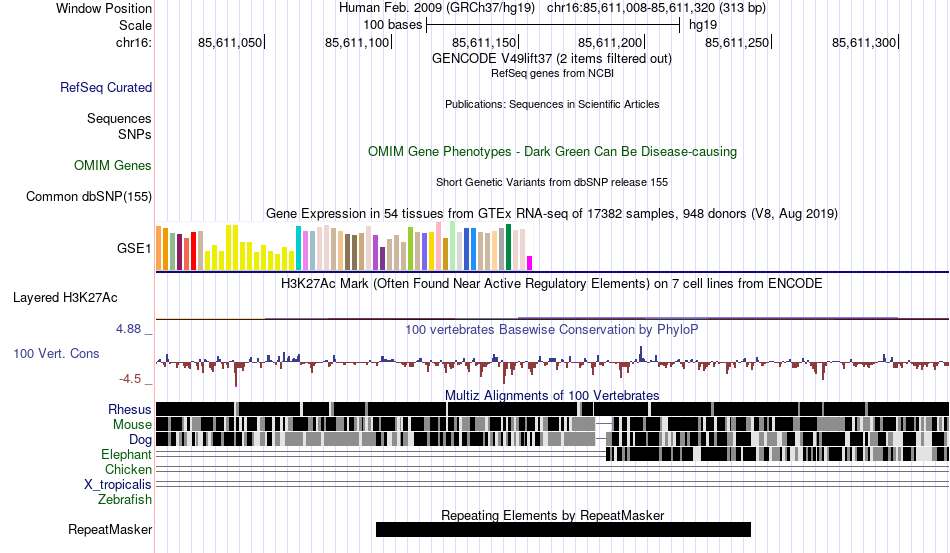The width and height of the screenshot is (950, 553).
Task: Click the SNPs track label
Action: pos(135,134)
